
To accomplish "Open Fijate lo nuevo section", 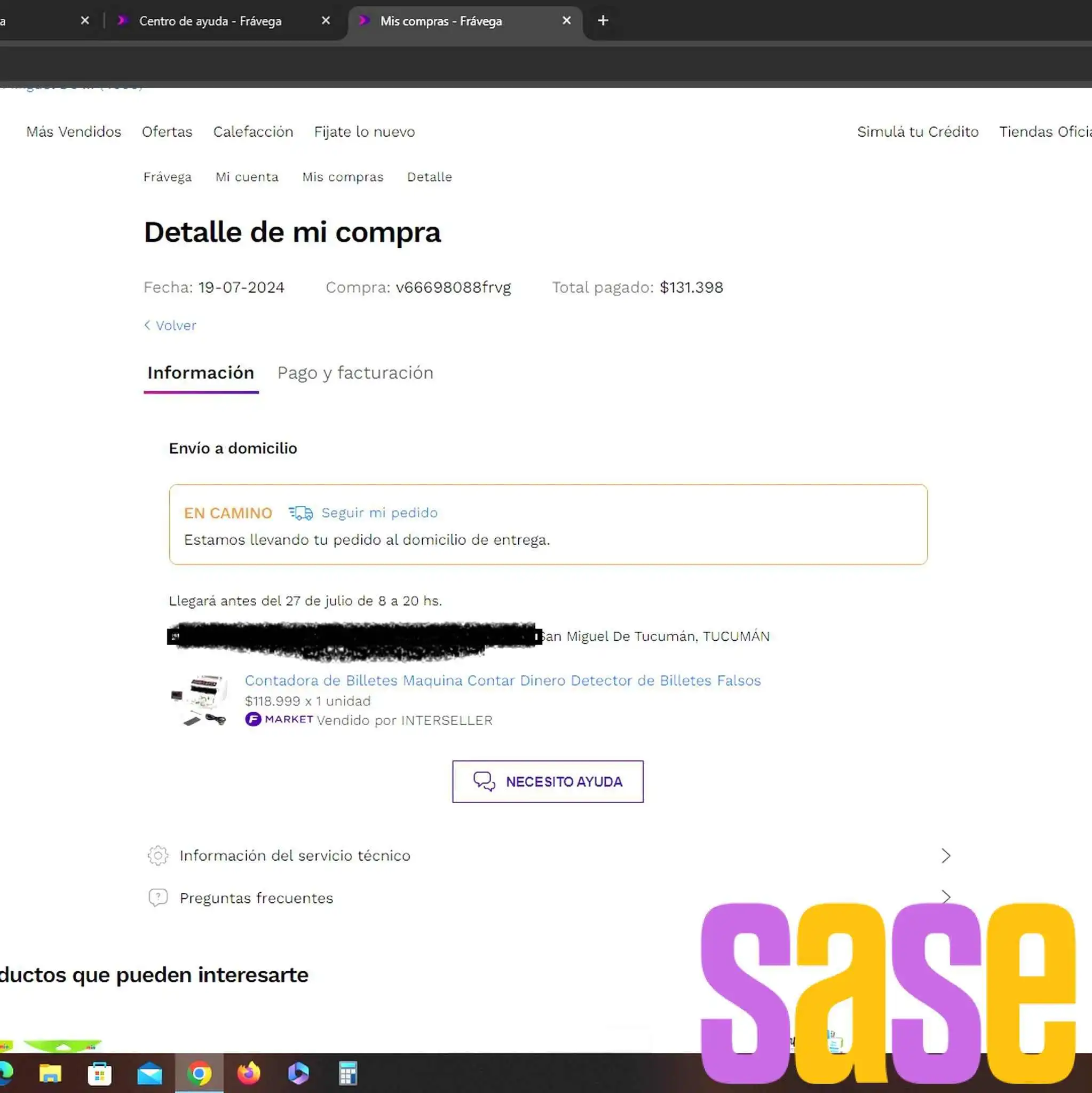I will click(365, 132).
